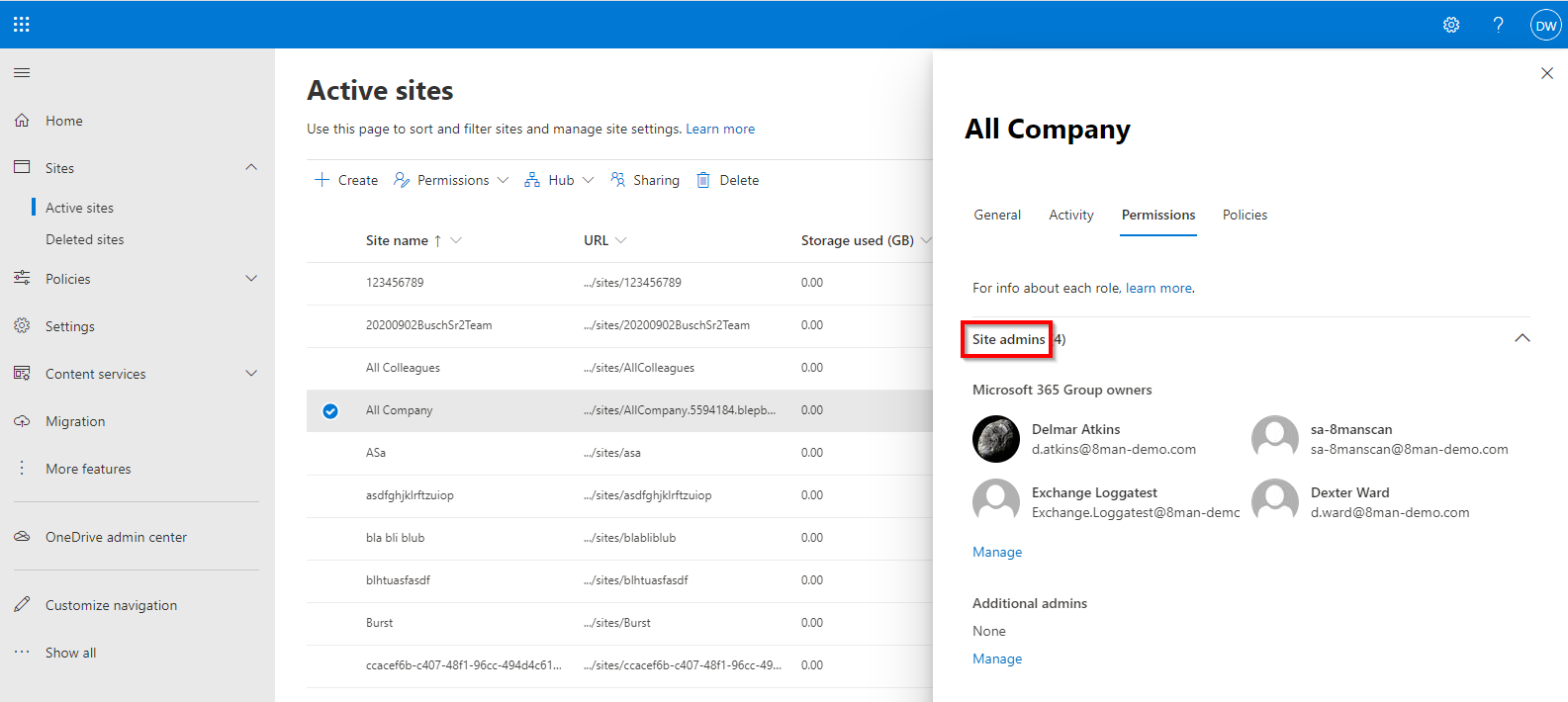Collapse the Sites navigation group
The height and width of the screenshot is (702, 1568).
251,167
